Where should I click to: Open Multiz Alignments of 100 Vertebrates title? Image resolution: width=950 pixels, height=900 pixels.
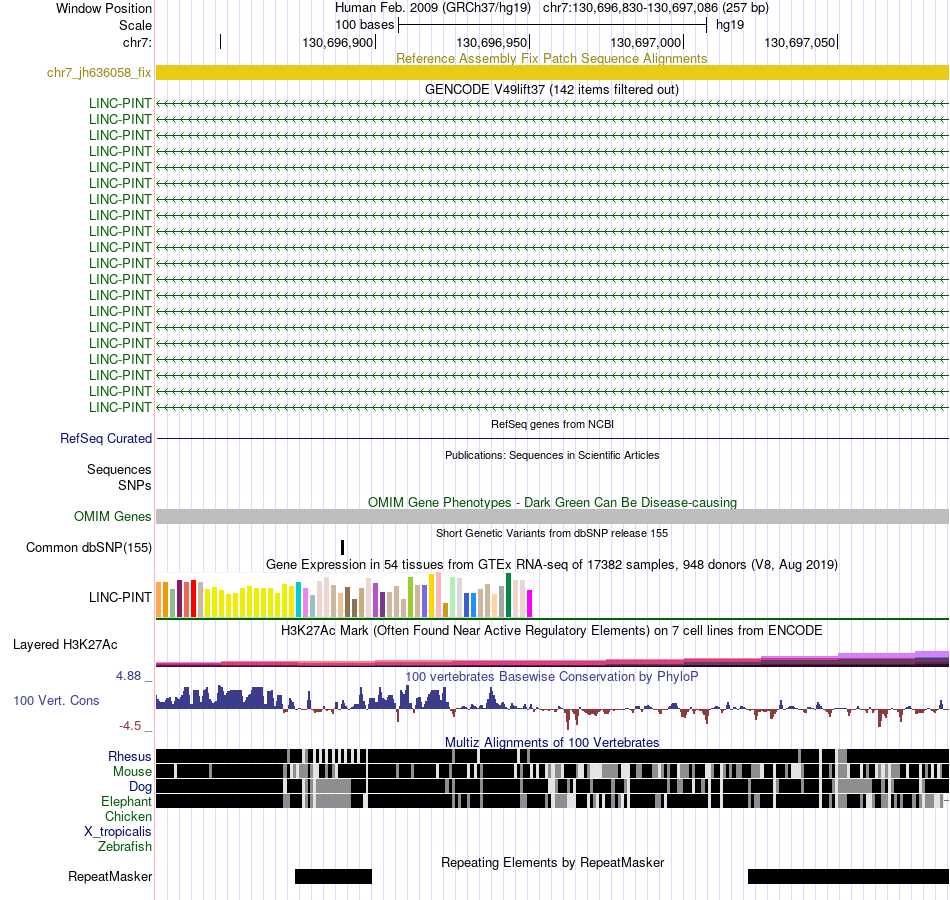552,742
